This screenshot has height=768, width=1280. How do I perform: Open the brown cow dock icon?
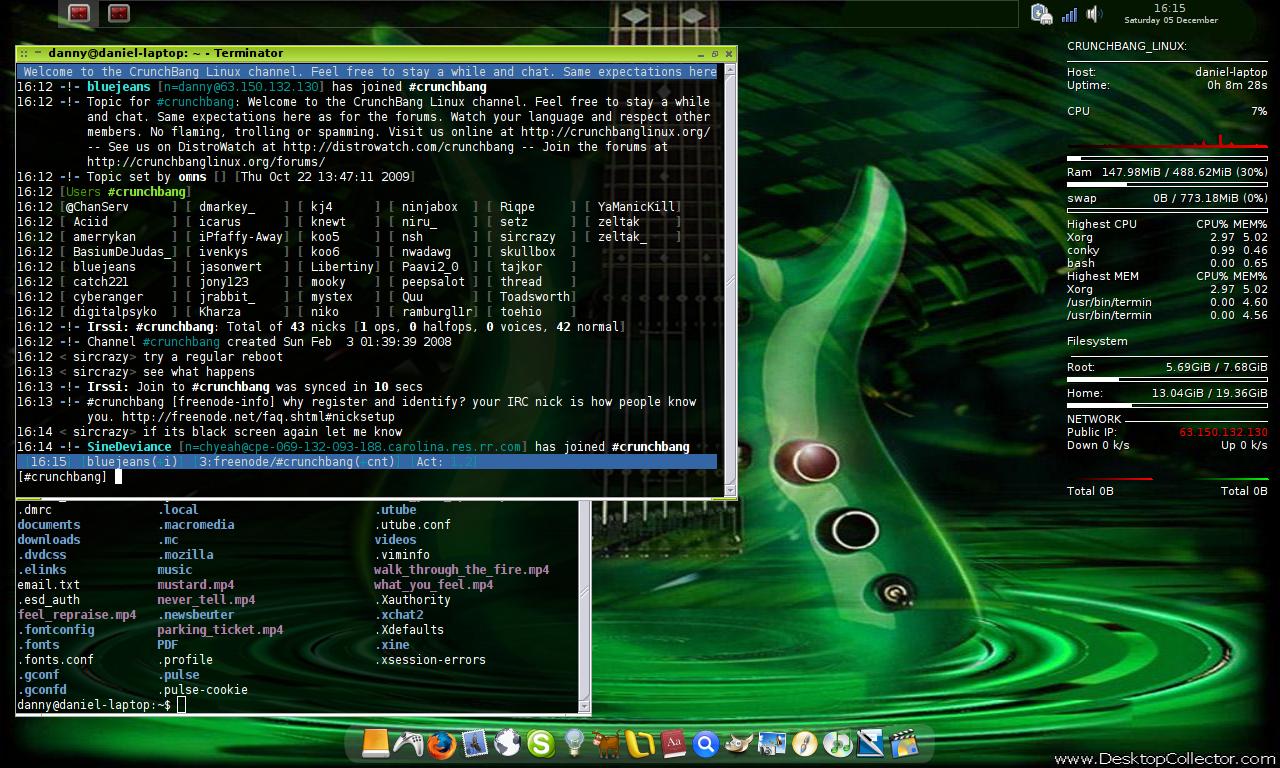[x=606, y=743]
